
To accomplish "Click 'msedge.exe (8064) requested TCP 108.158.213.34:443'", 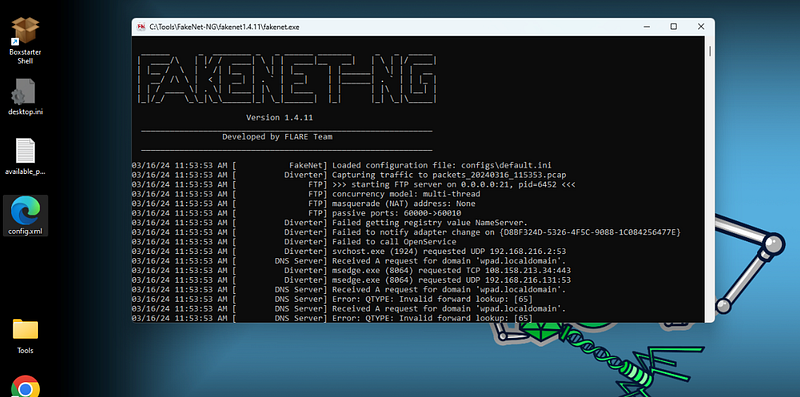I will click(351, 270).
